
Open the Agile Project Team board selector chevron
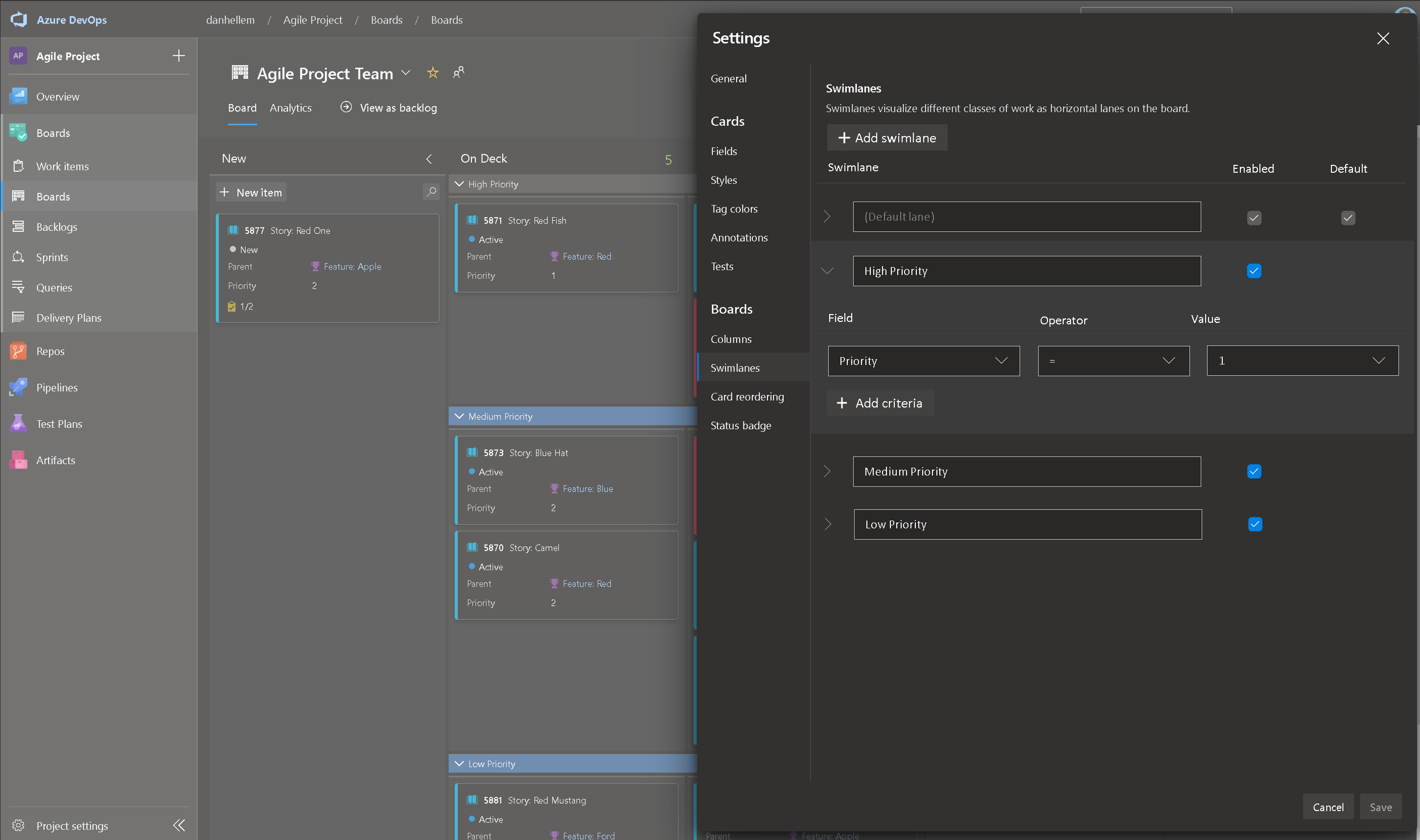(405, 73)
